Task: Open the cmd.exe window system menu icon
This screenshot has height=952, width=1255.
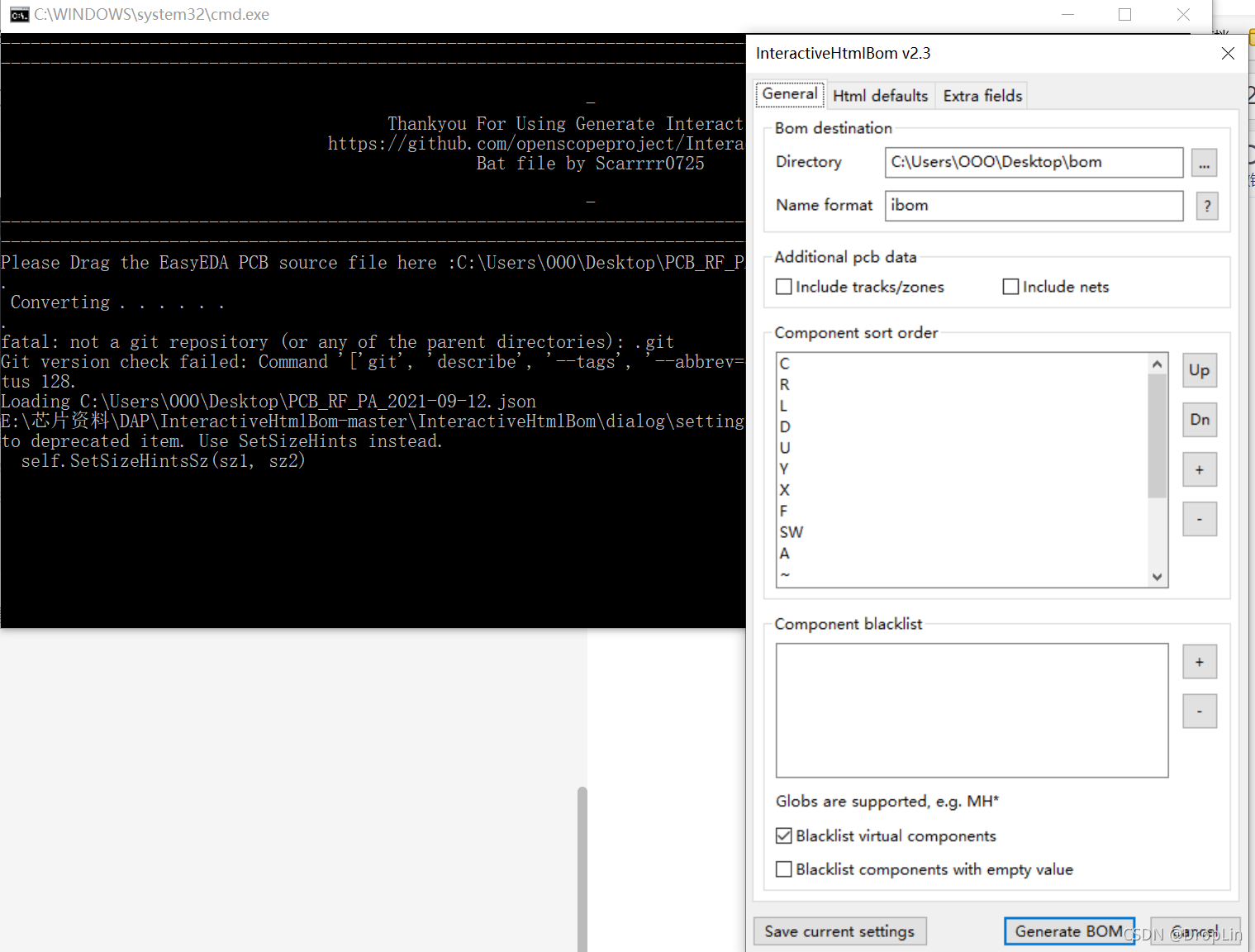Action: point(19,15)
